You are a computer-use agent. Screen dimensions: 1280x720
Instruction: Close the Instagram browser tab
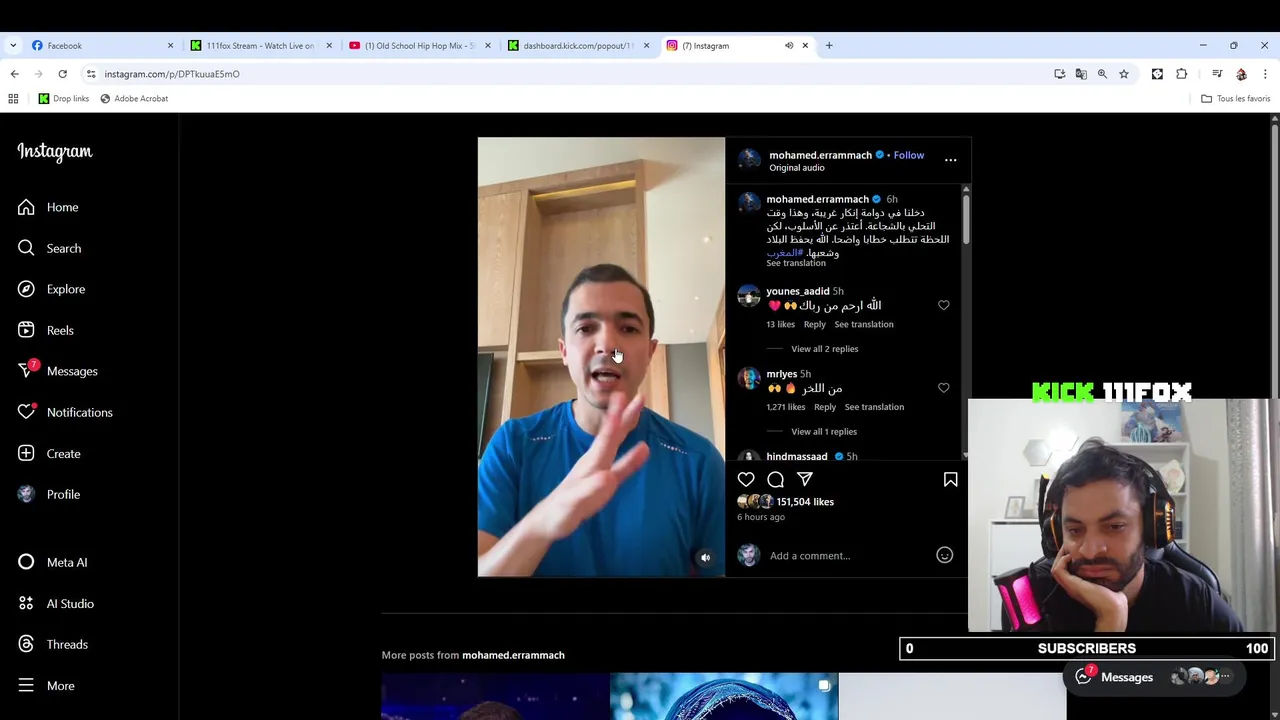(805, 45)
